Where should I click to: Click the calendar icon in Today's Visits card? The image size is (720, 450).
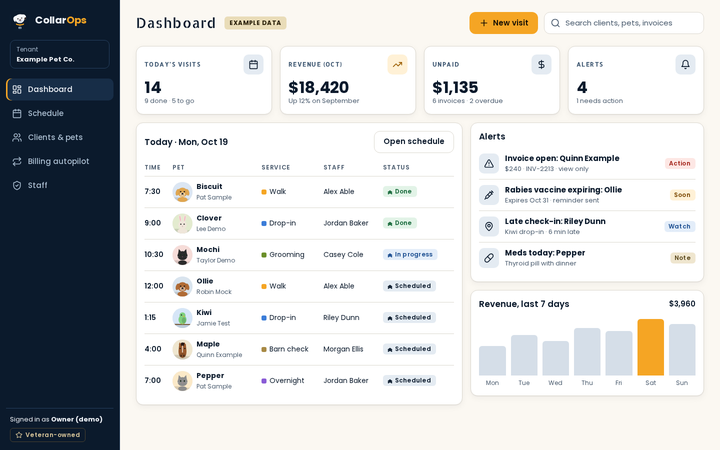(253, 65)
